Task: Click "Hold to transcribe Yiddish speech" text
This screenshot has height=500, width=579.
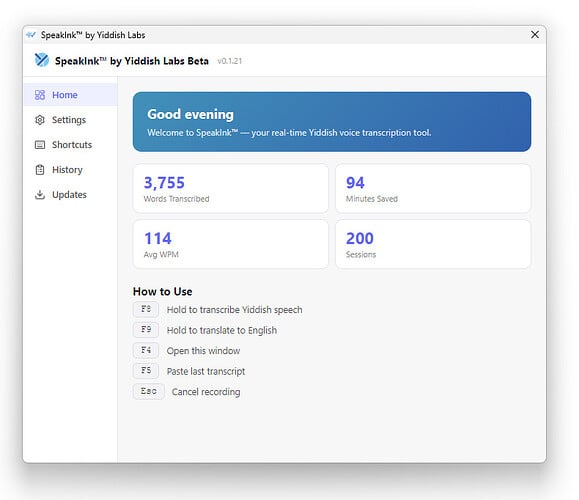Action: pos(234,310)
